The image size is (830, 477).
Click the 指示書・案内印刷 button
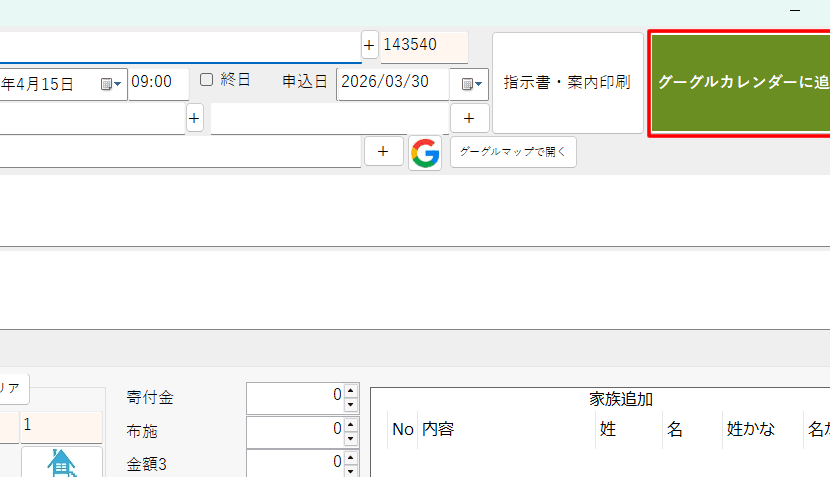[x=567, y=83]
